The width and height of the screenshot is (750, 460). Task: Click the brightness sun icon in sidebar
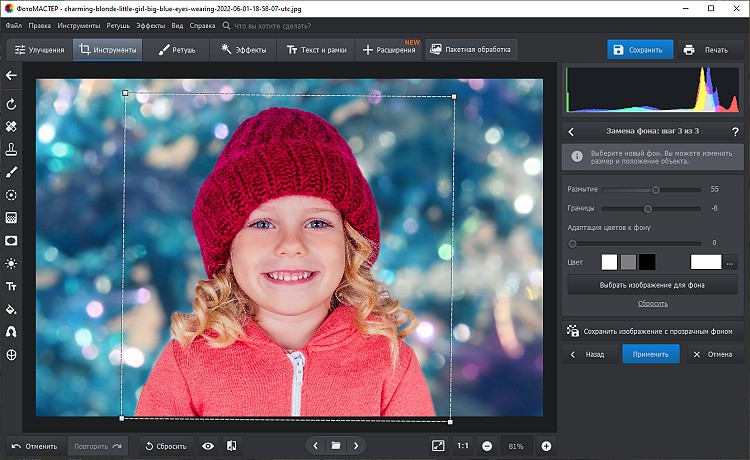click(11, 263)
